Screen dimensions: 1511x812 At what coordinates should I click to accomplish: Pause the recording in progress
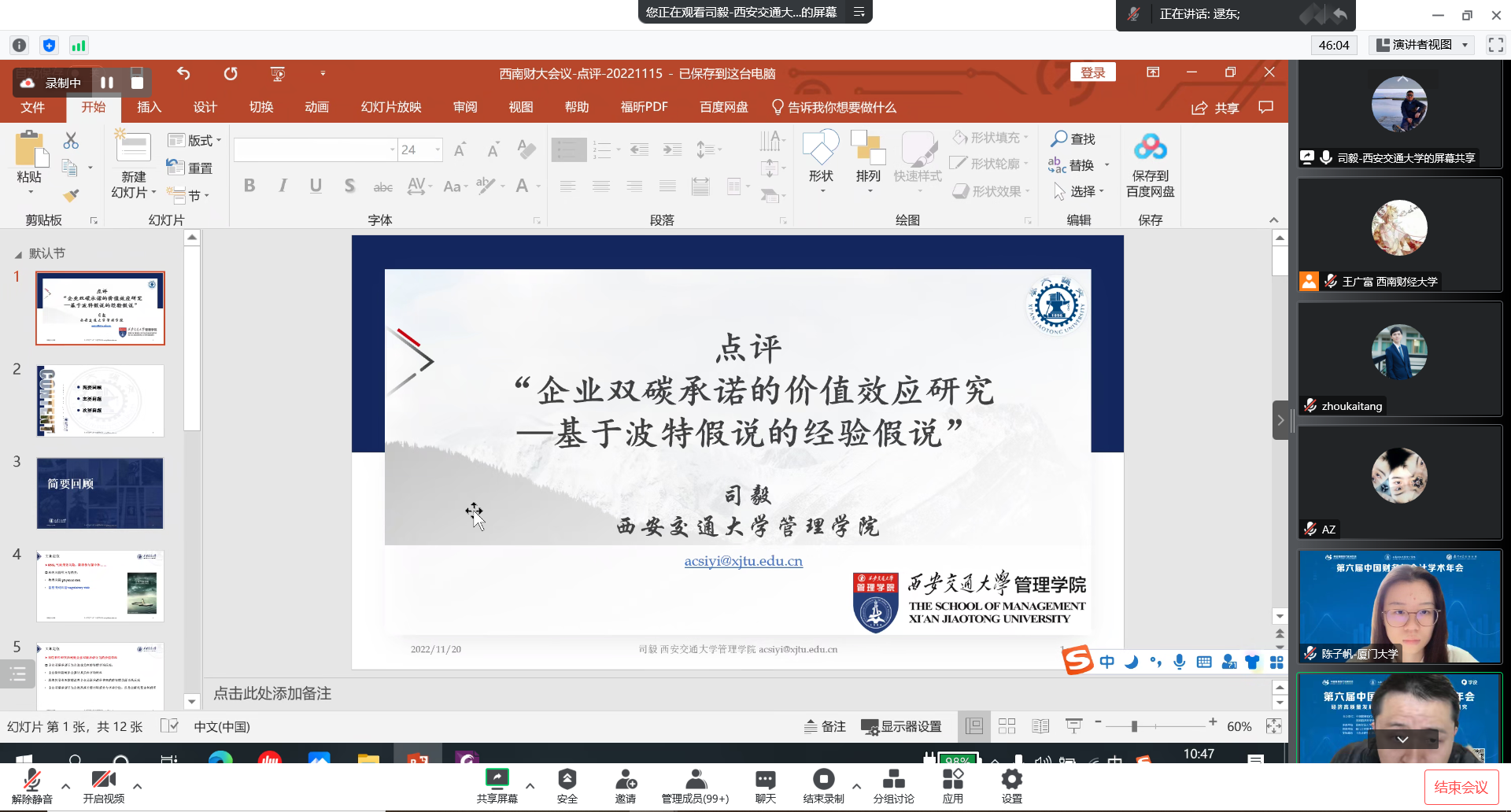pyautogui.click(x=107, y=83)
